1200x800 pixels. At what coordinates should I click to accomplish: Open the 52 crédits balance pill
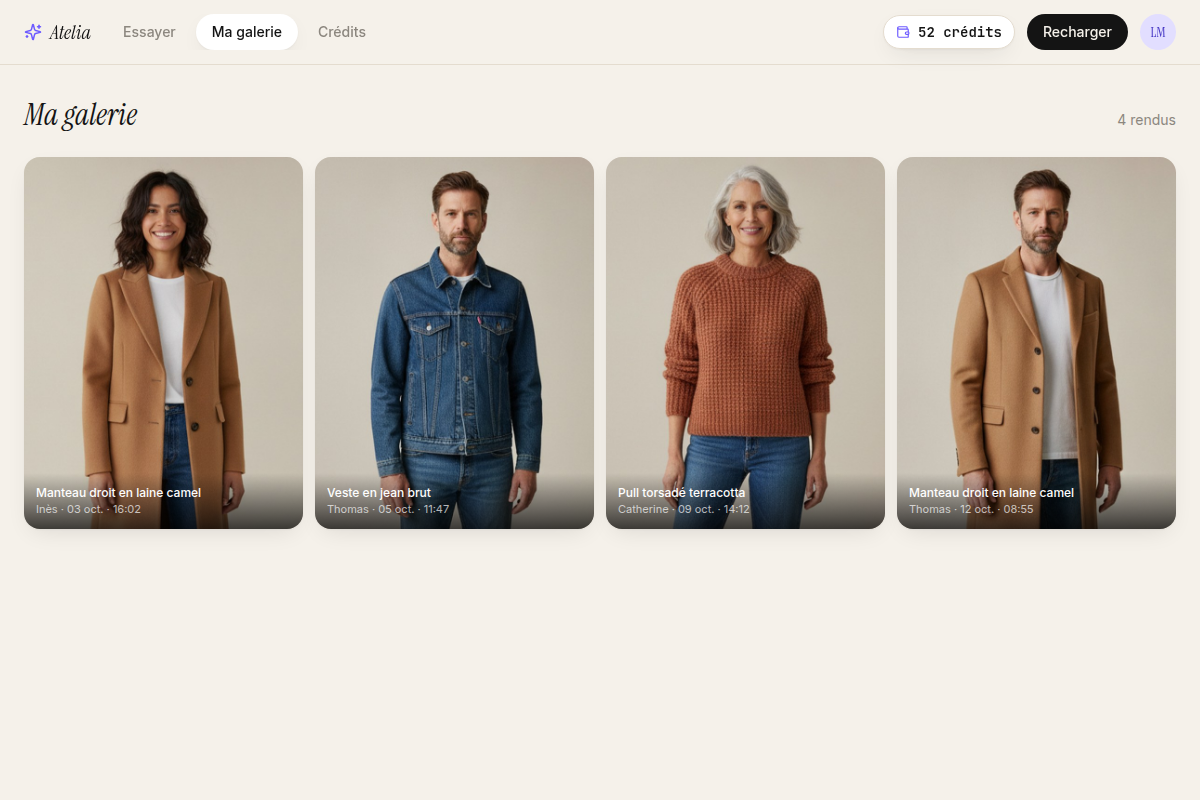(949, 32)
